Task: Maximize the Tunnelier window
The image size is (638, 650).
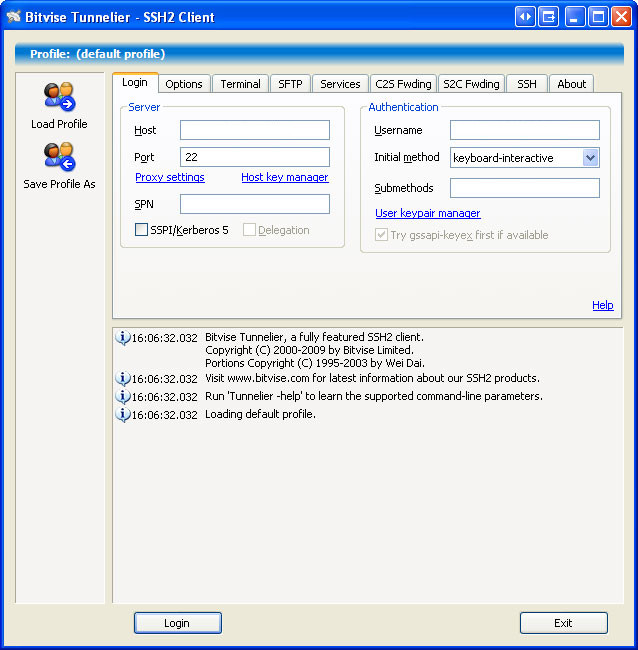Action: click(x=598, y=17)
